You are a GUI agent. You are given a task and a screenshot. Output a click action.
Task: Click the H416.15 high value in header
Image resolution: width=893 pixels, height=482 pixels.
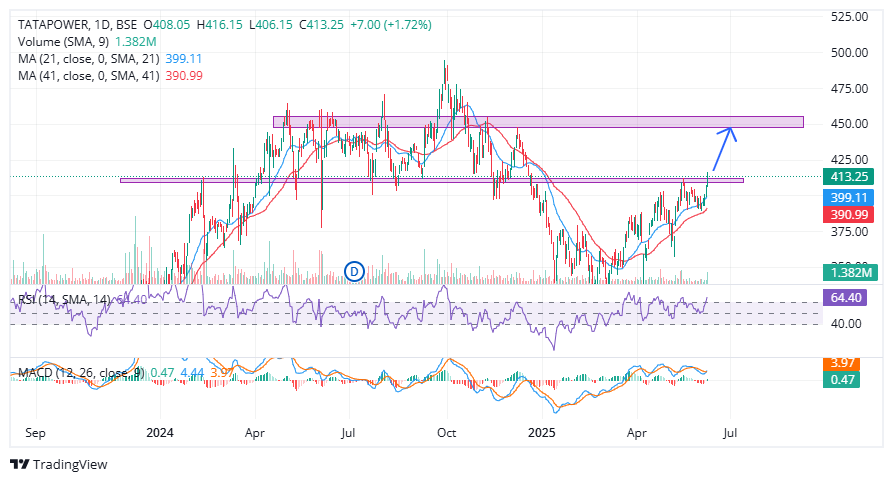219,24
